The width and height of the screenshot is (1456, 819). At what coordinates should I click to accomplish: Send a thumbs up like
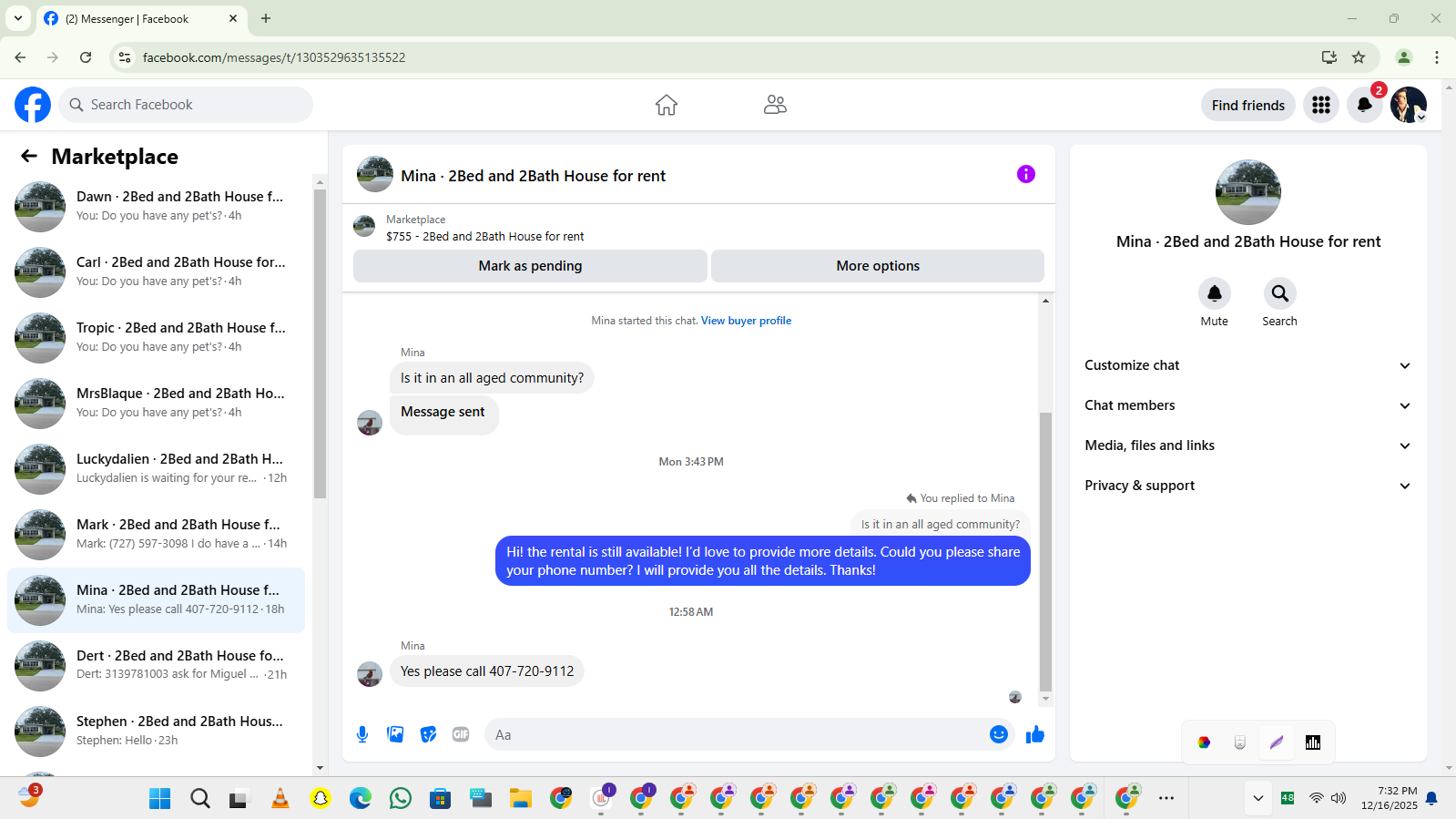tap(1035, 734)
